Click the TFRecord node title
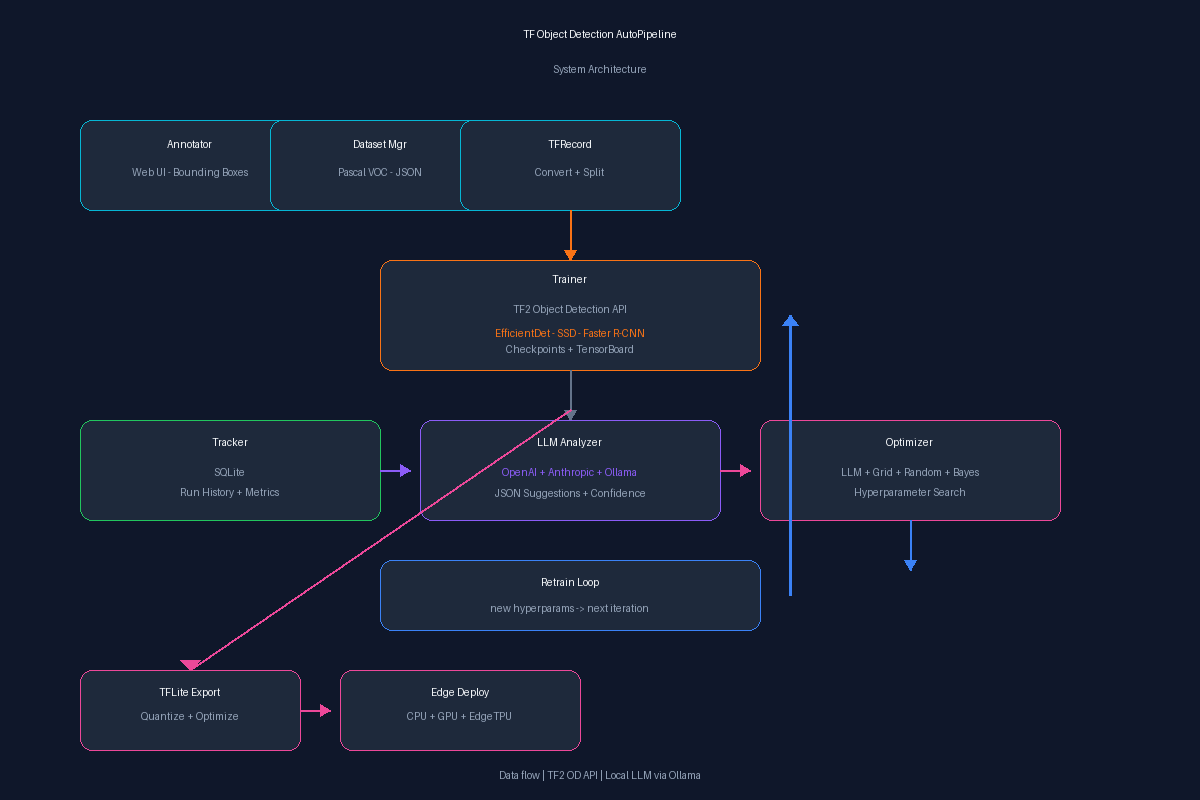The height and width of the screenshot is (800, 1200). point(570,145)
